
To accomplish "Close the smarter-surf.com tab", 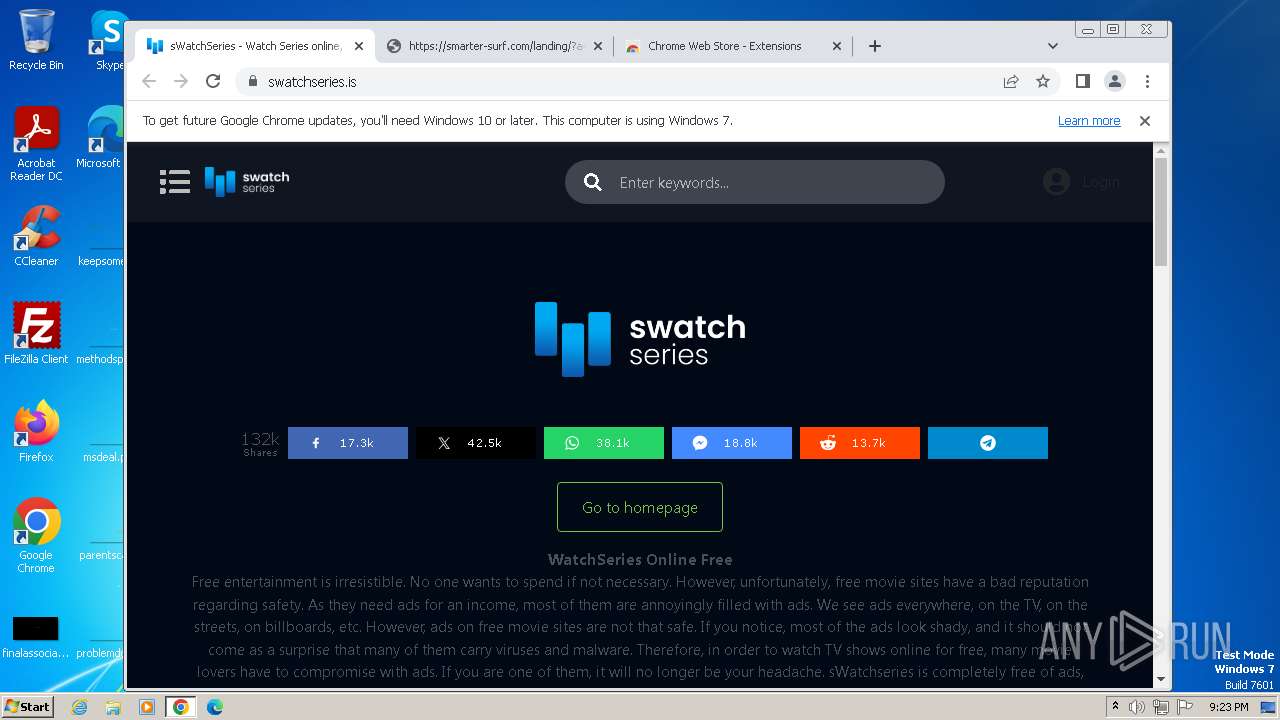I will [x=598, y=46].
